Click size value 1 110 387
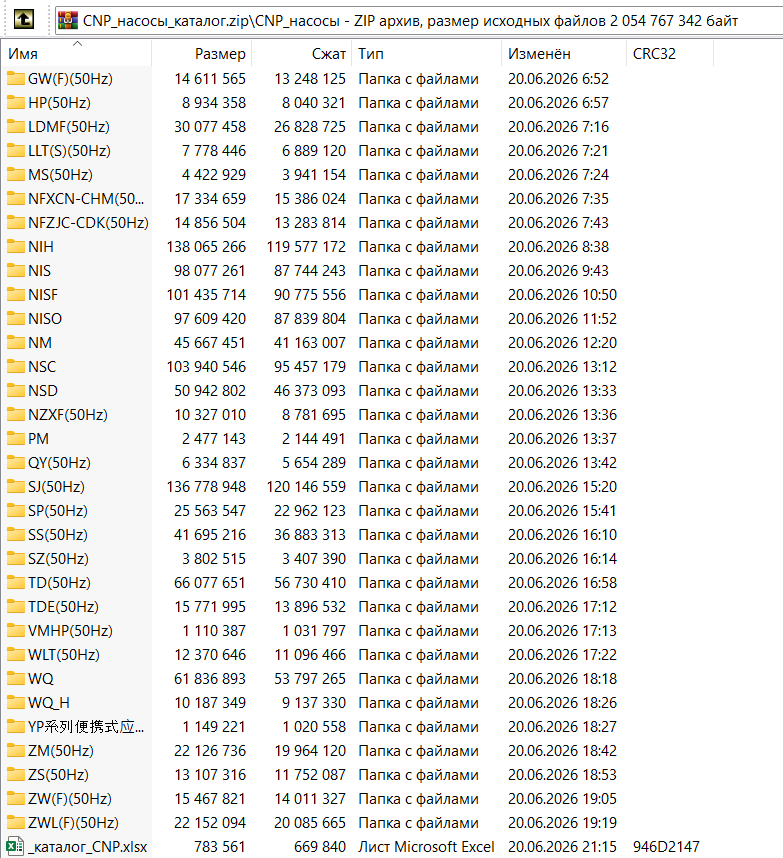The height and width of the screenshot is (858, 783). point(214,631)
